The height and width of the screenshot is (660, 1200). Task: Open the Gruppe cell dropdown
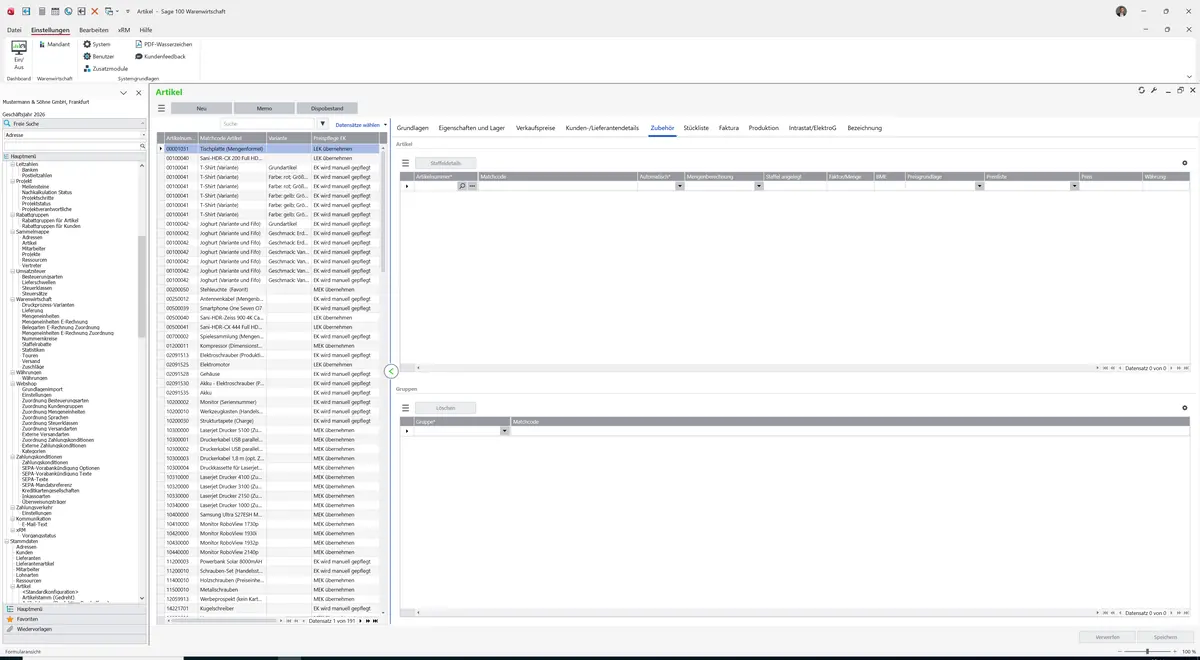(x=505, y=431)
